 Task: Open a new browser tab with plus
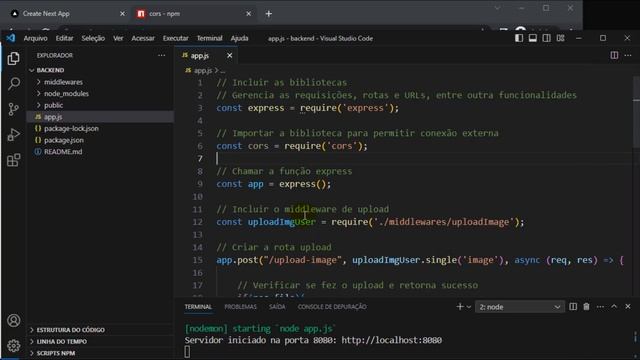click(269, 13)
